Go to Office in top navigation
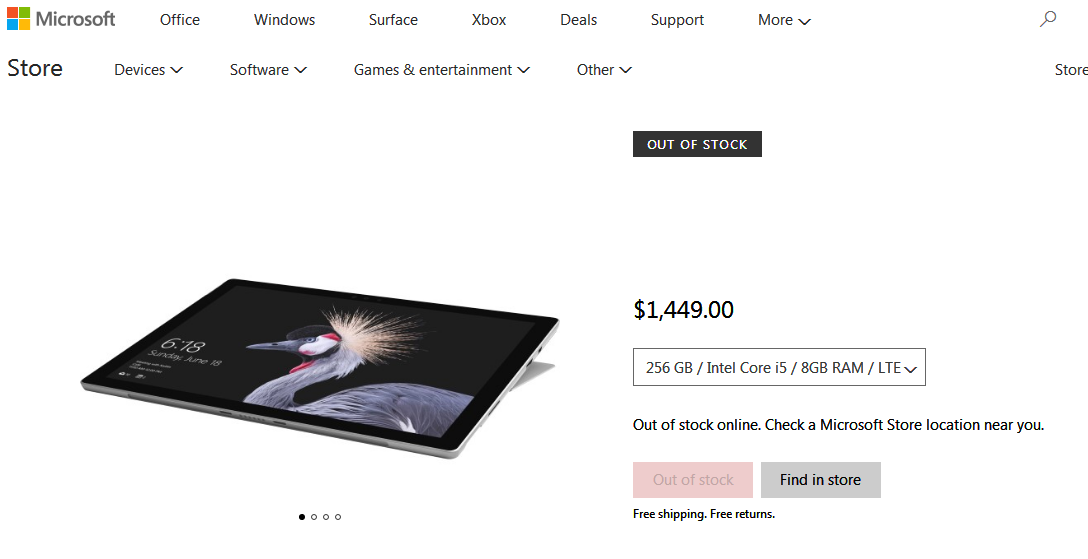This screenshot has height=559, width=1088. pos(180,20)
